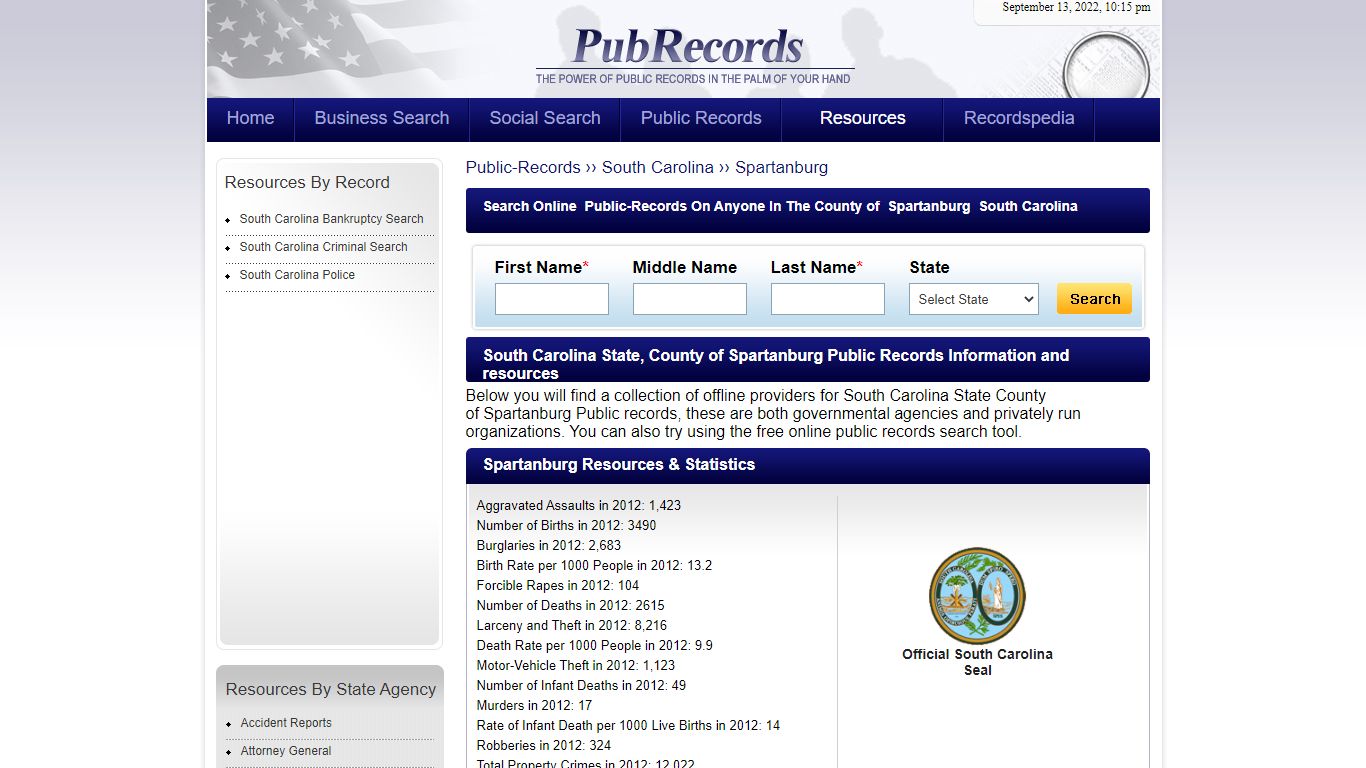Click Murders in 2012: 17 text
The width and height of the screenshot is (1366, 768).
point(535,706)
